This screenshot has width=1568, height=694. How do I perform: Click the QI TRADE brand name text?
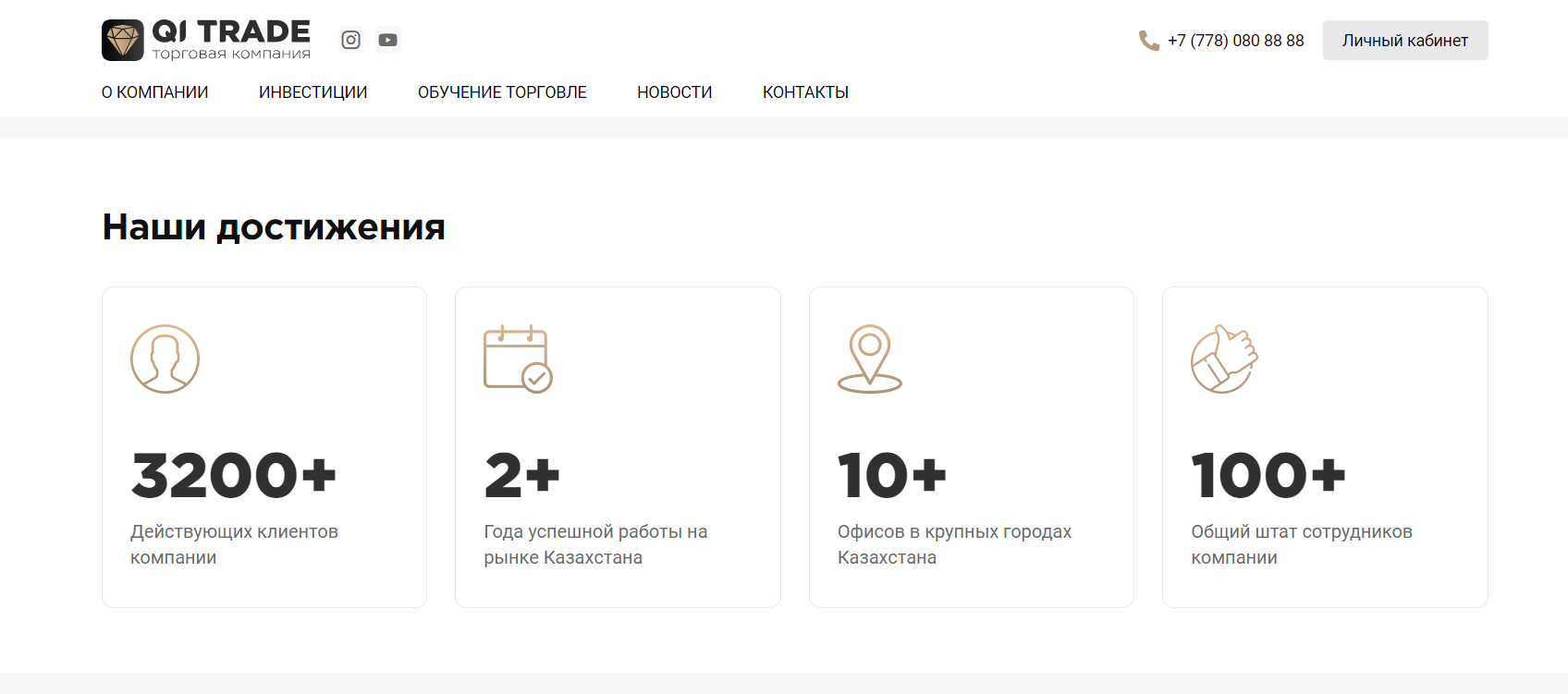pos(231,31)
